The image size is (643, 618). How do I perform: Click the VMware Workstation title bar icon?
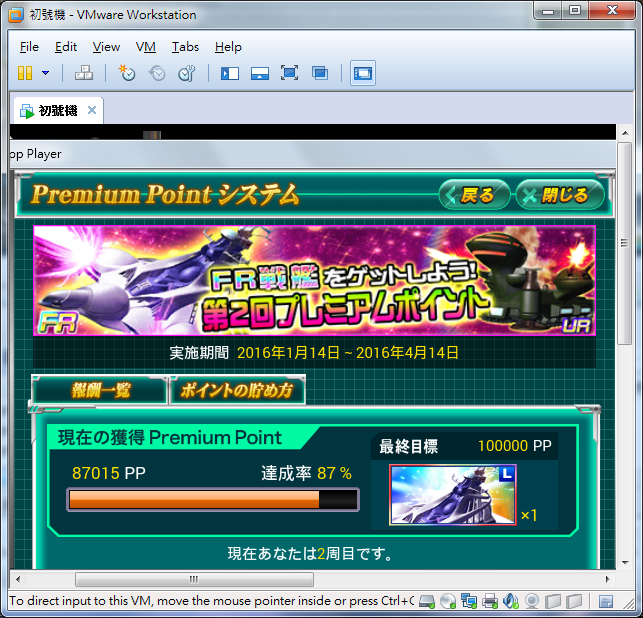tap(16, 15)
